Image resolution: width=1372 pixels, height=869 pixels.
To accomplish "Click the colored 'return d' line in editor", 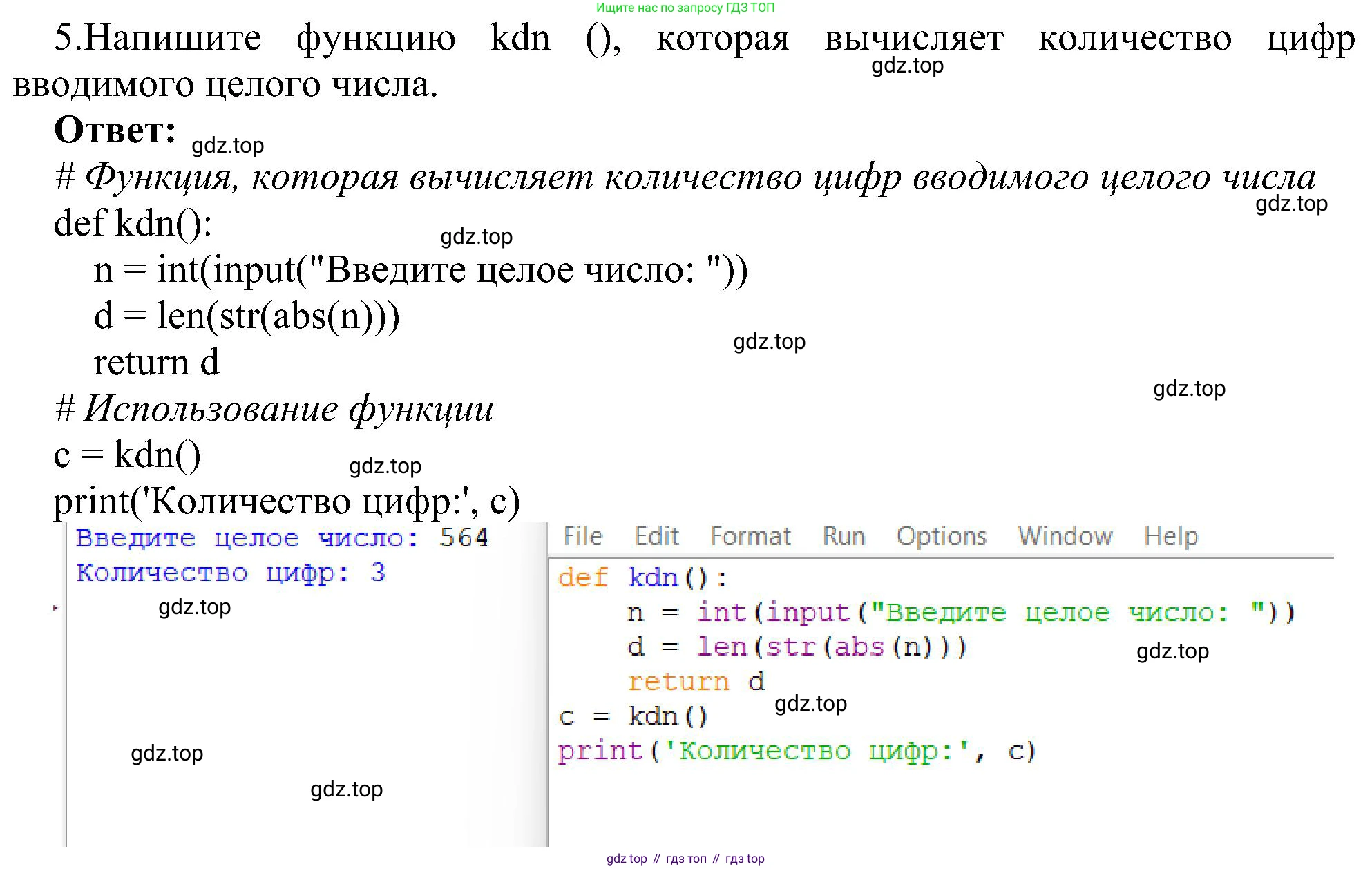I will tap(696, 681).
